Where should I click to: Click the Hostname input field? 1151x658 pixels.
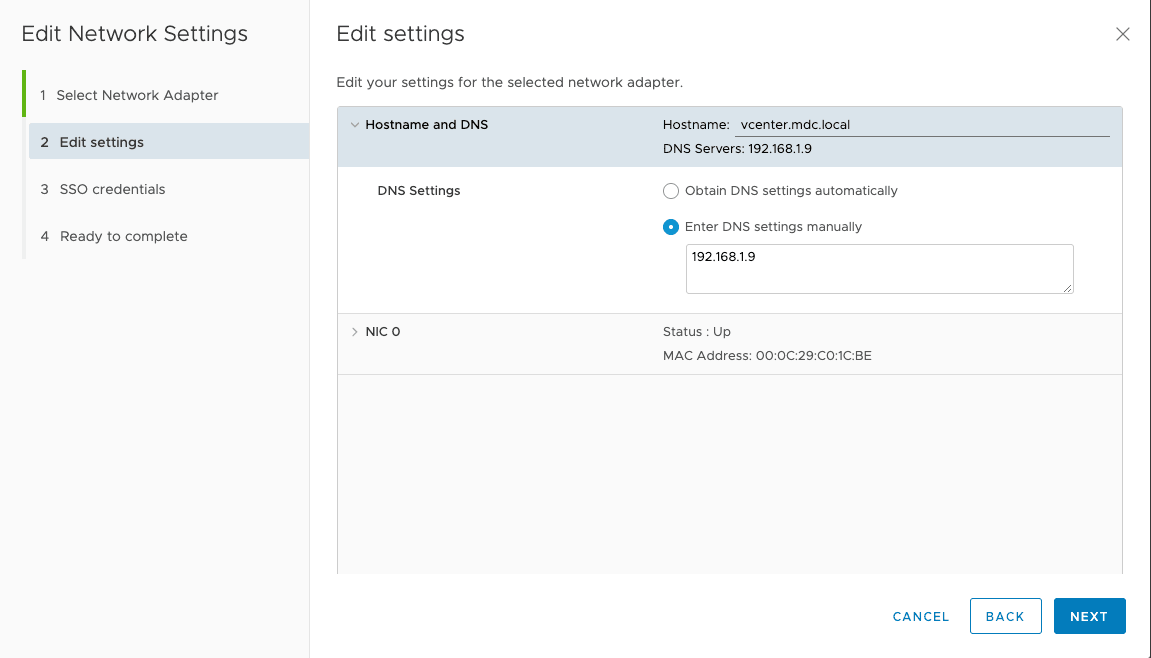(921, 125)
